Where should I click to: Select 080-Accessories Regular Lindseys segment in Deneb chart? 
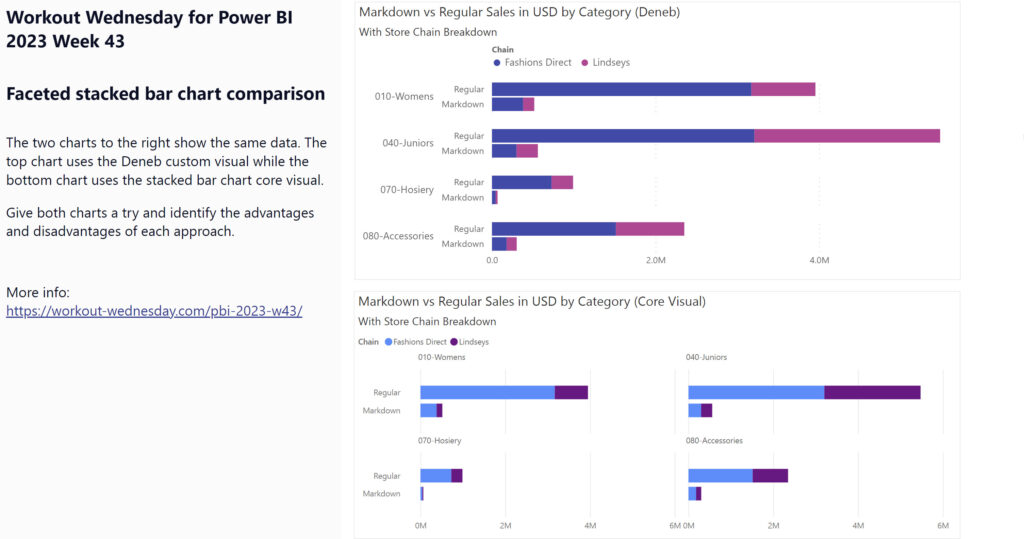649,229
